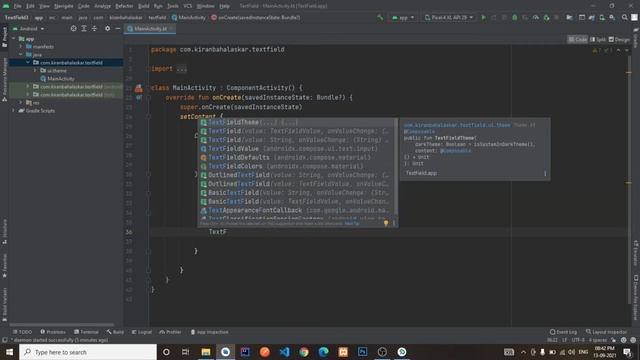Run the app with green play button
This screenshot has height=360, width=640.
(484, 18)
